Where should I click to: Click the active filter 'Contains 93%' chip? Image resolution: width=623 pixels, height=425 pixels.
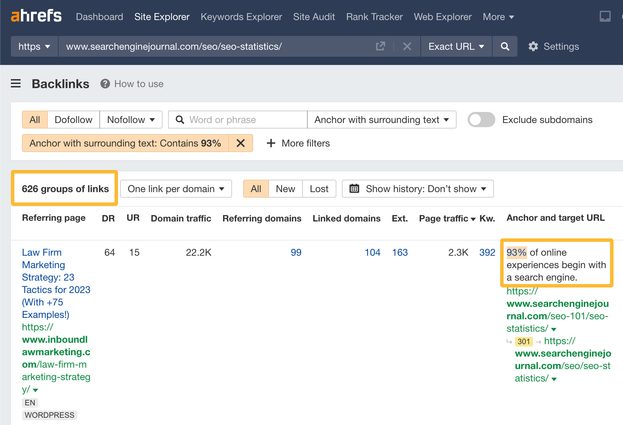coord(125,143)
